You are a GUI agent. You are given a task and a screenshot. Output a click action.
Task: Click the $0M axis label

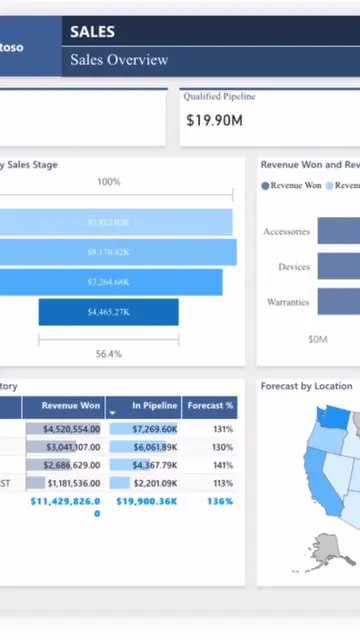pos(318,339)
